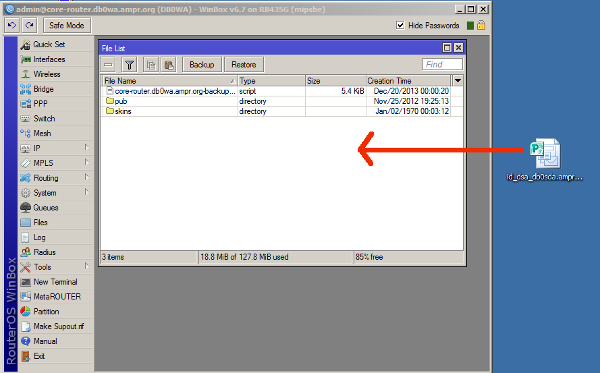Screen dimensions: 600x373
Task: Open the Interfaces menu item
Action: (x=56, y=59)
